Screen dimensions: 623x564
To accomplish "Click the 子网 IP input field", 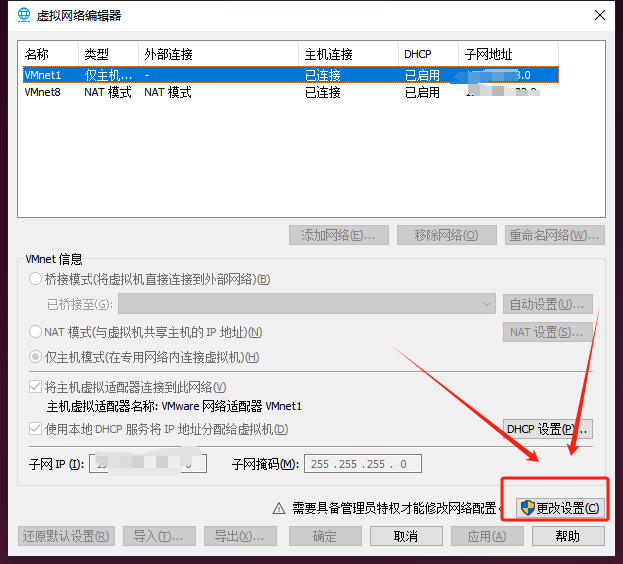I will pos(148,464).
